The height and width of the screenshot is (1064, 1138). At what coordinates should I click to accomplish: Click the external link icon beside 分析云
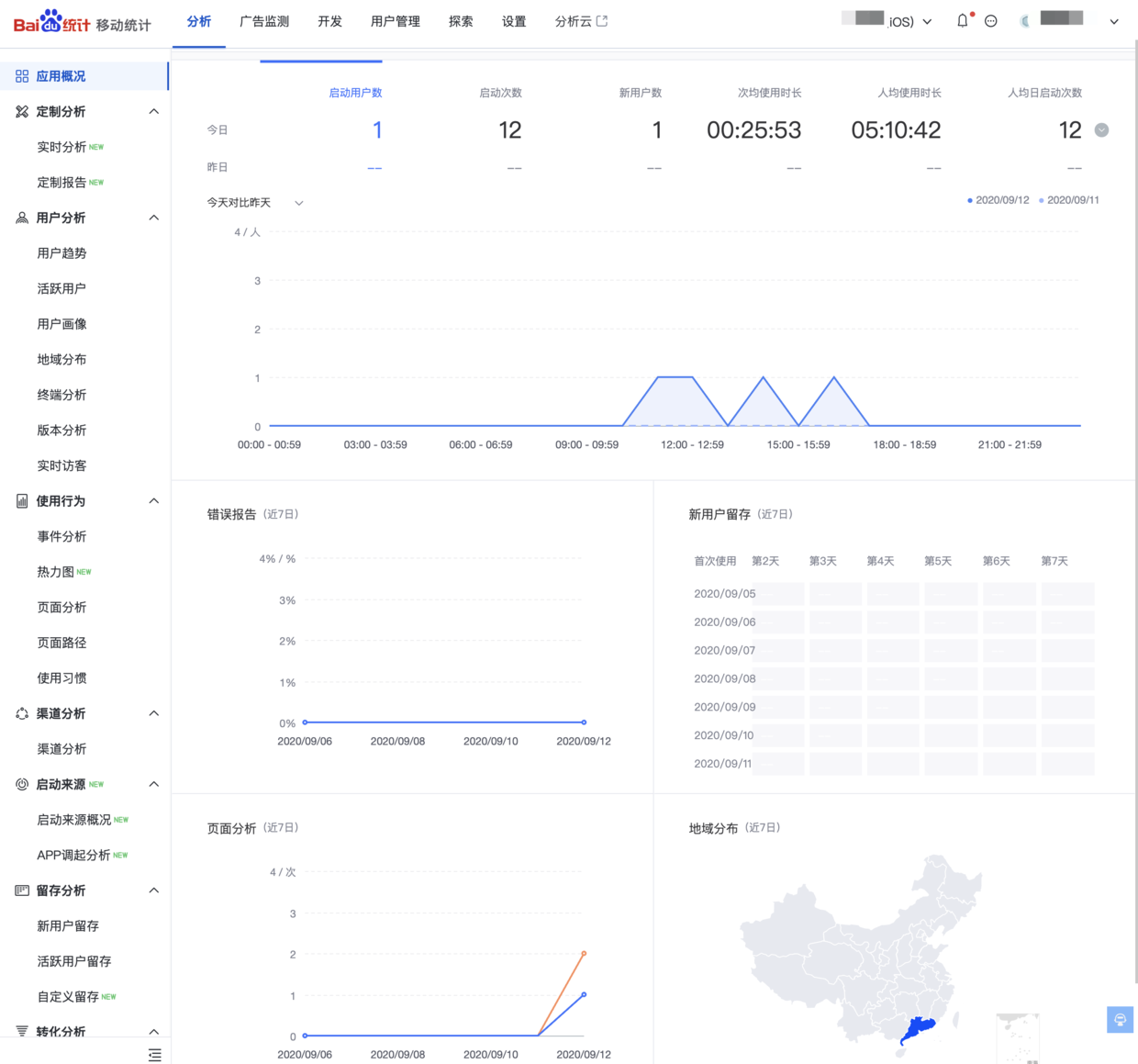(x=602, y=21)
